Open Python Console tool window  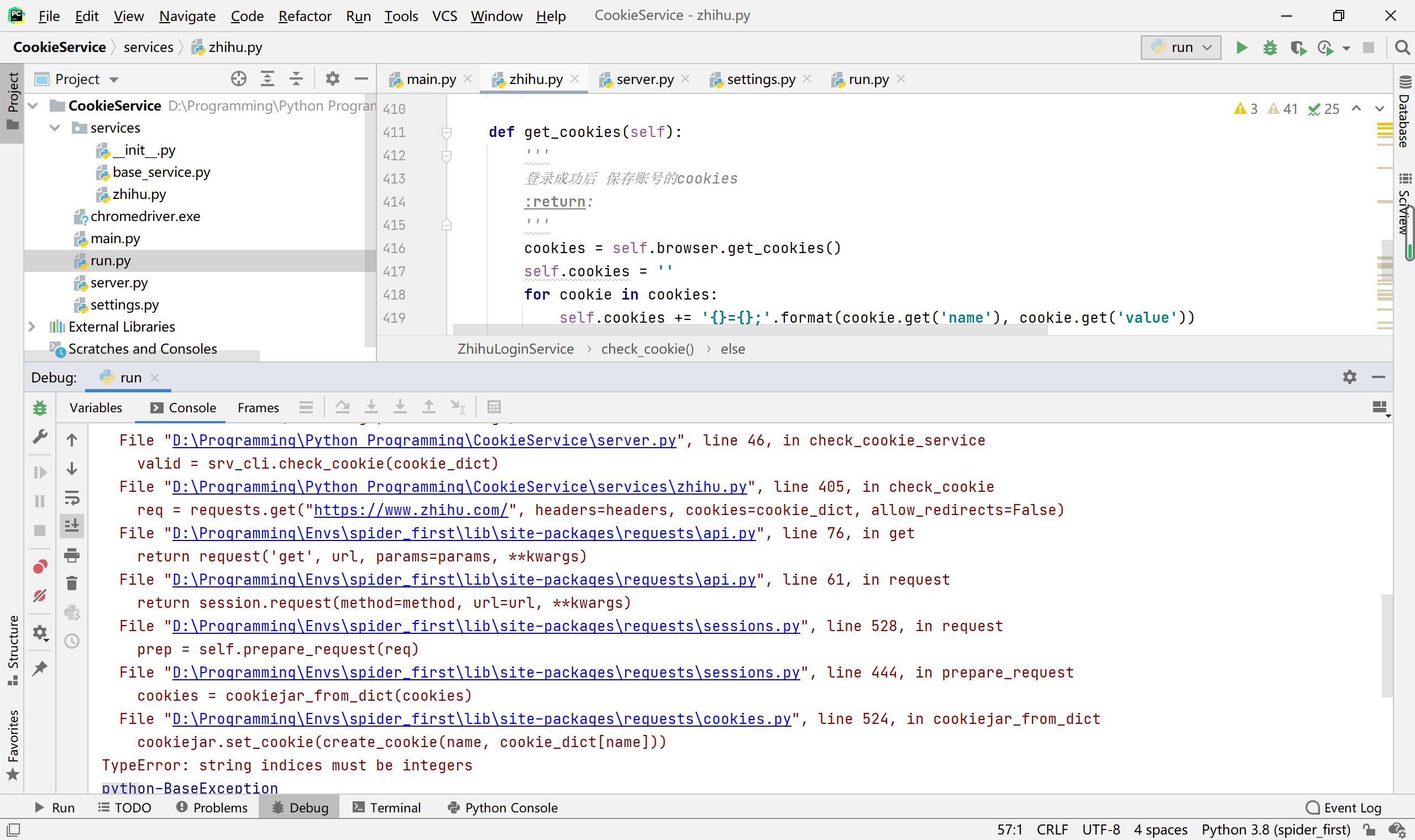click(502, 808)
